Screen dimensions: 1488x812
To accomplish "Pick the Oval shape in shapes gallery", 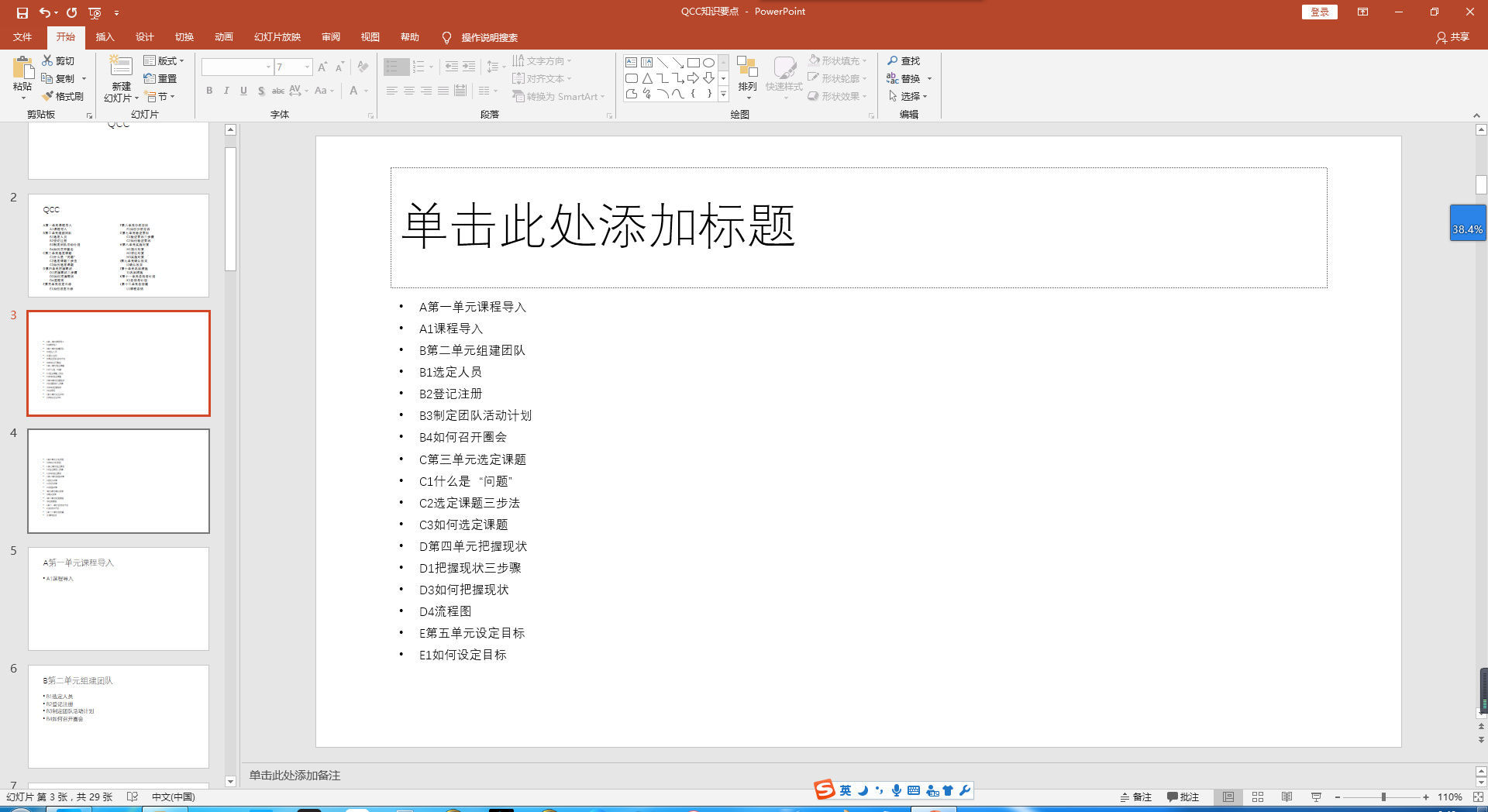I will coord(708,63).
